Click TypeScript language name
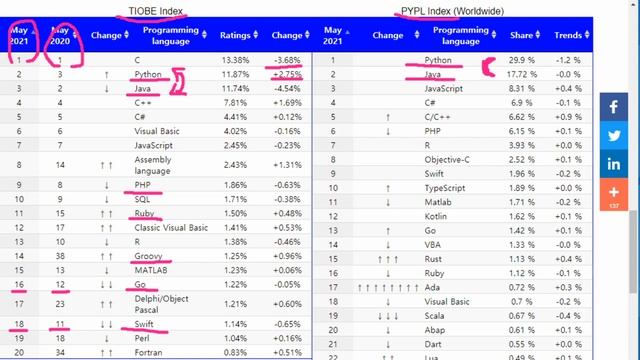 click(x=444, y=188)
